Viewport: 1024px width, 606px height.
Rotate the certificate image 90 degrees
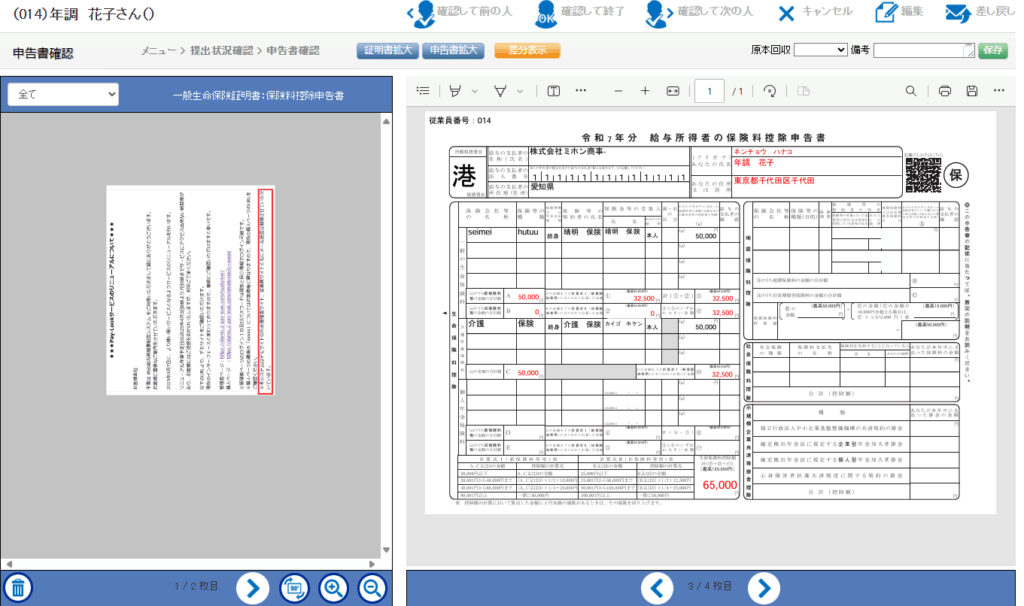tap(292, 588)
